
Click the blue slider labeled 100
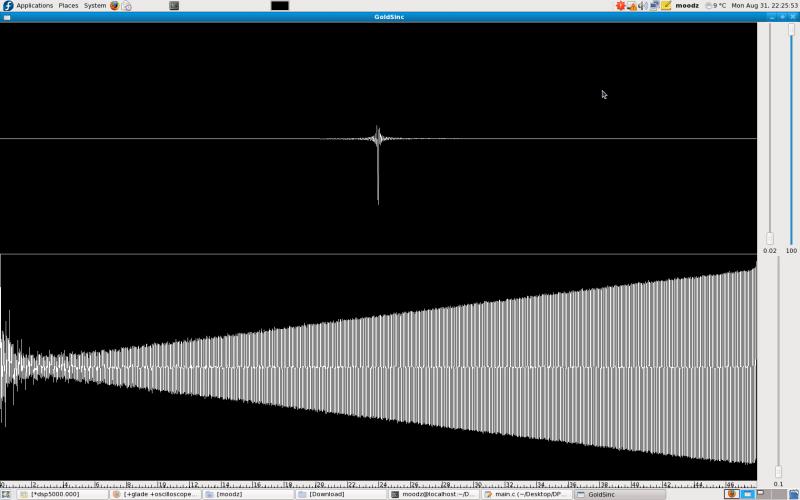click(x=792, y=30)
